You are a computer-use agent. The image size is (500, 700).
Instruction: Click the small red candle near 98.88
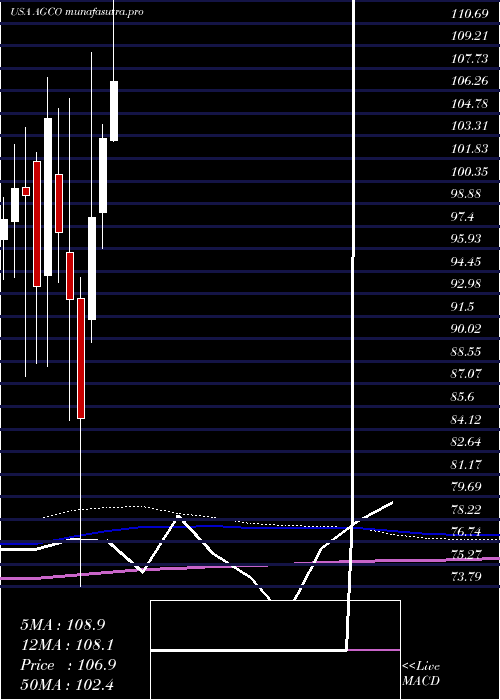tap(26, 191)
